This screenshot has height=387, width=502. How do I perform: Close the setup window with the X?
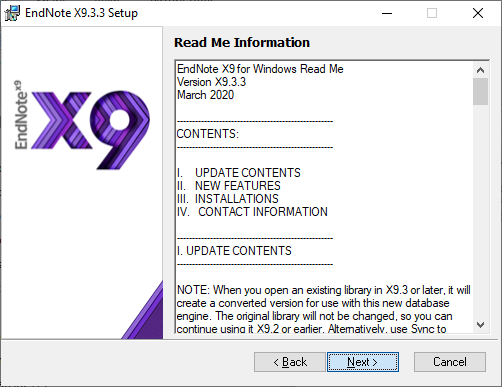(478, 13)
